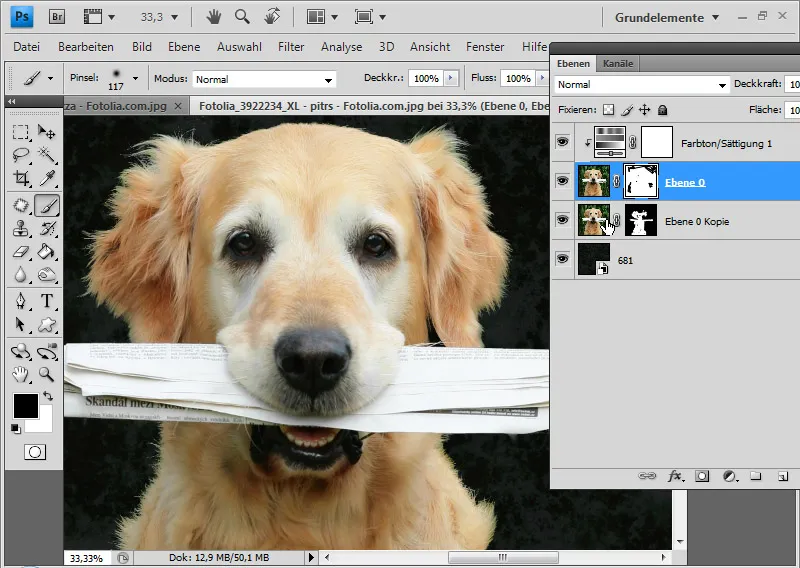Open the Grundelemente workspace switcher
This screenshot has height=568, width=800.
(666, 18)
